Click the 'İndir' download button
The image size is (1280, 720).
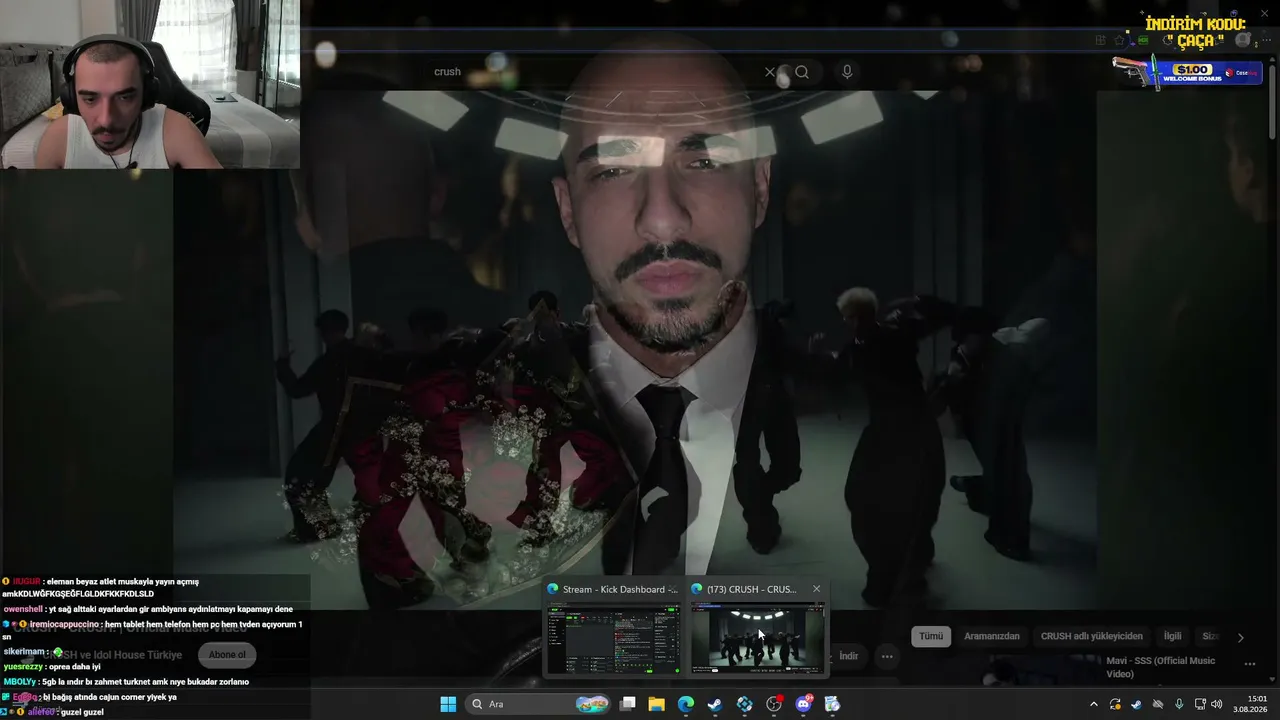(848, 656)
